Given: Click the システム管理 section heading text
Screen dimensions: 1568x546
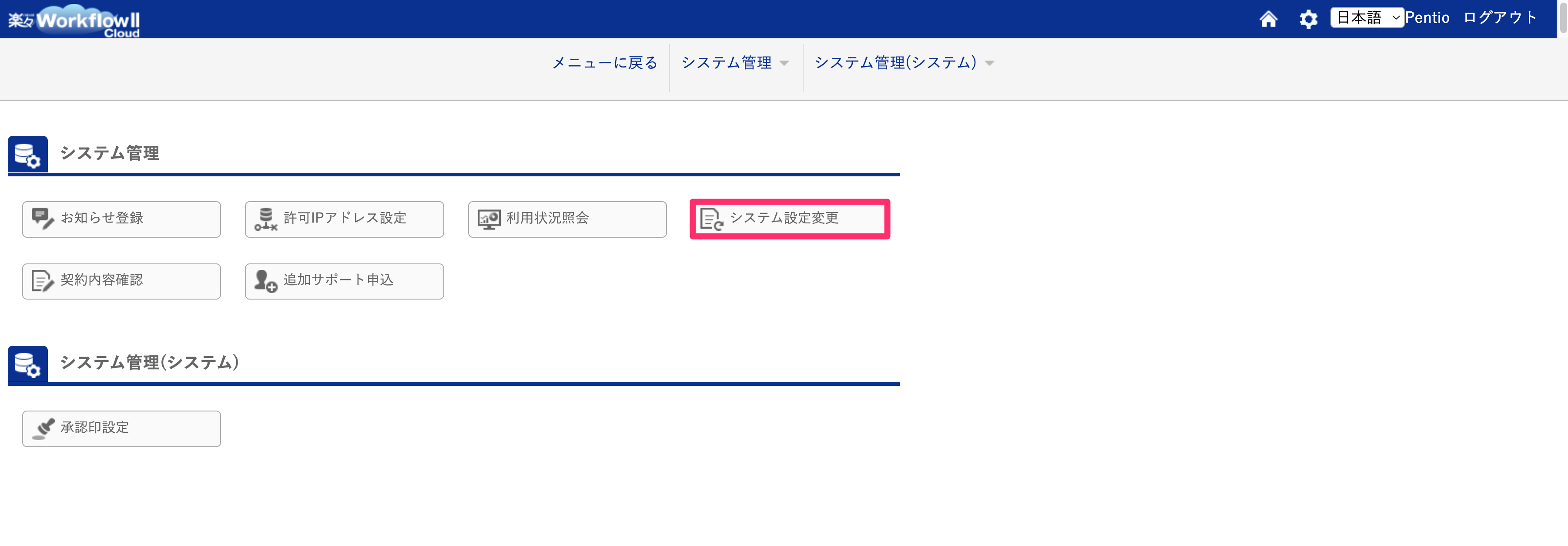Looking at the screenshot, I should point(110,154).
